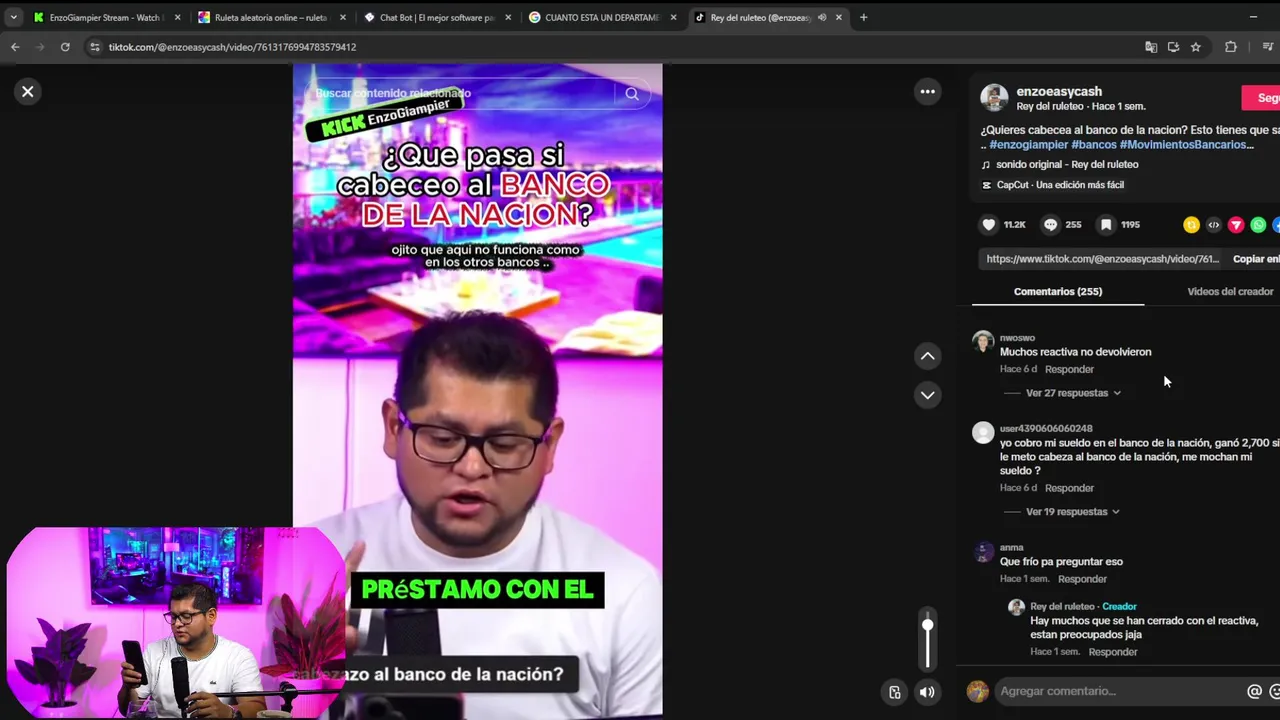Click the install app icon in address bar
This screenshot has height=720, width=1280.
pos(1173,47)
